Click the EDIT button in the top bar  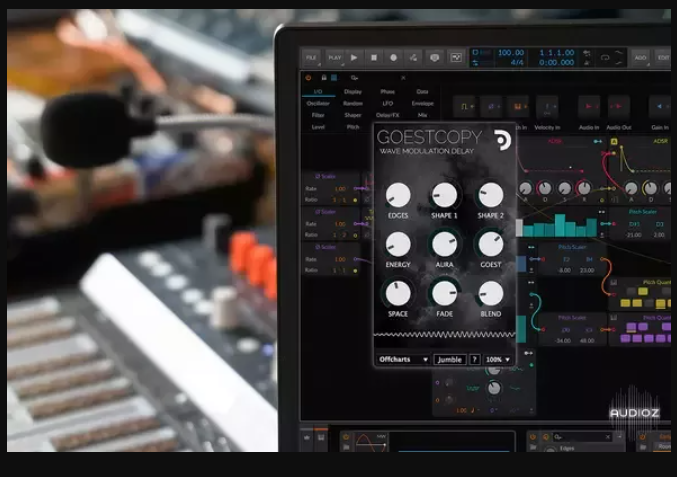pos(663,57)
